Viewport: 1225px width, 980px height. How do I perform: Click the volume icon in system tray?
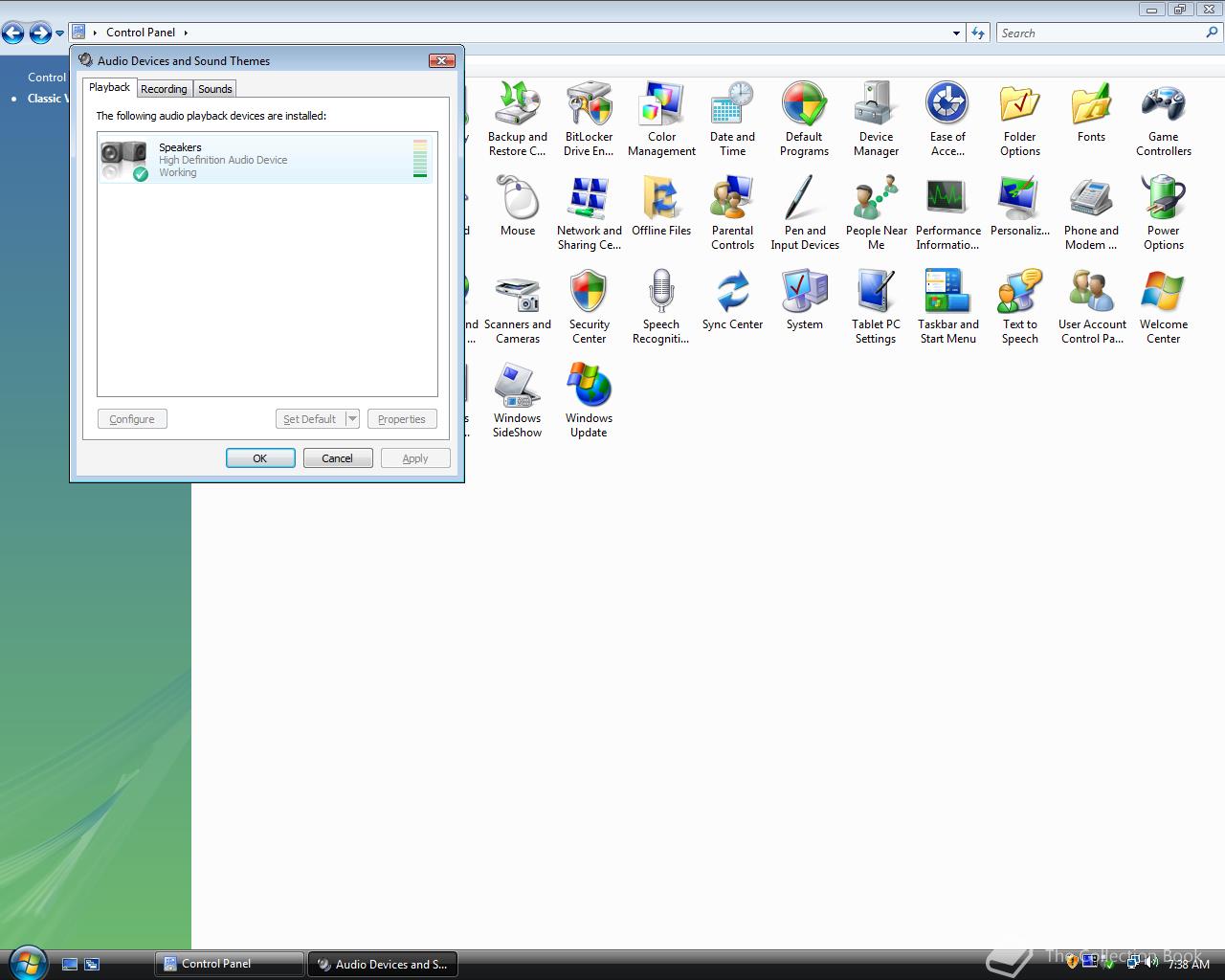[x=1153, y=964]
